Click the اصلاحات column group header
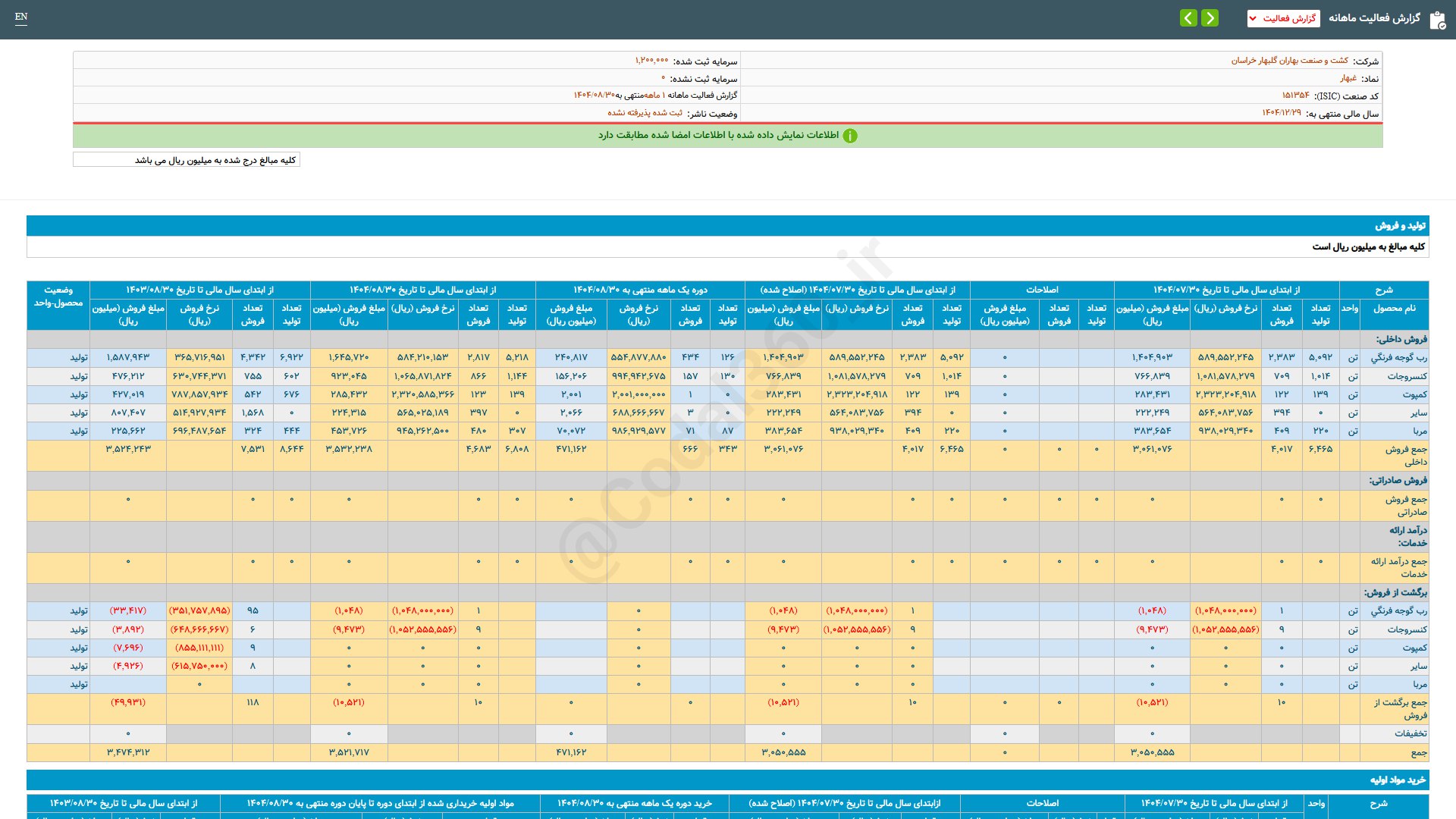 click(1042, 290)
